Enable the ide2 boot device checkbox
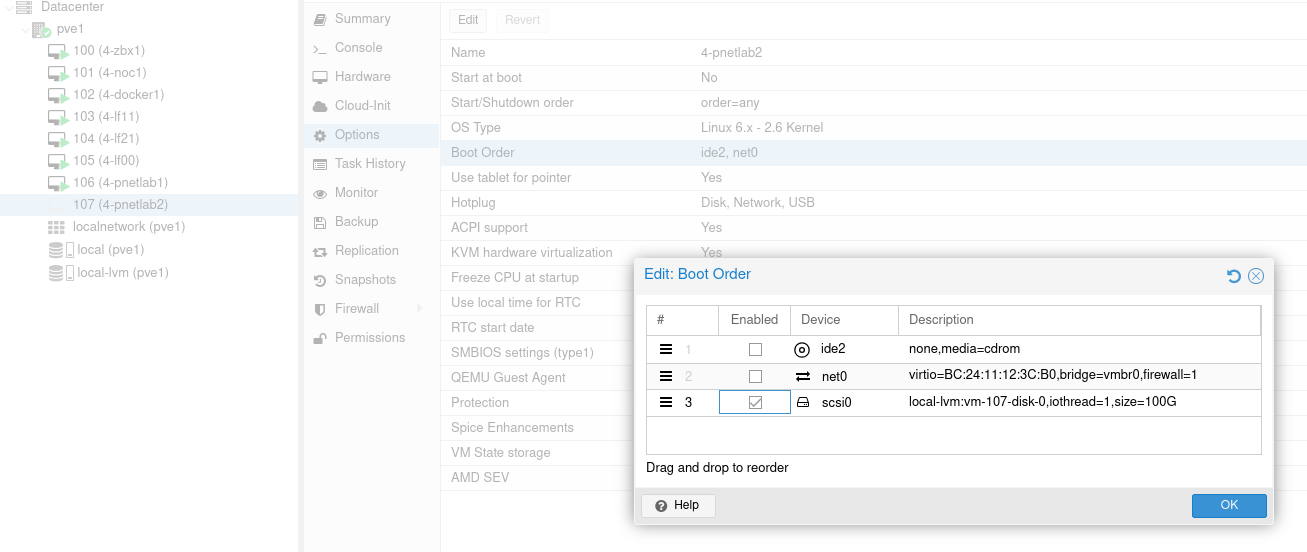Screen dimensions: 1307x552 [755, 350]
